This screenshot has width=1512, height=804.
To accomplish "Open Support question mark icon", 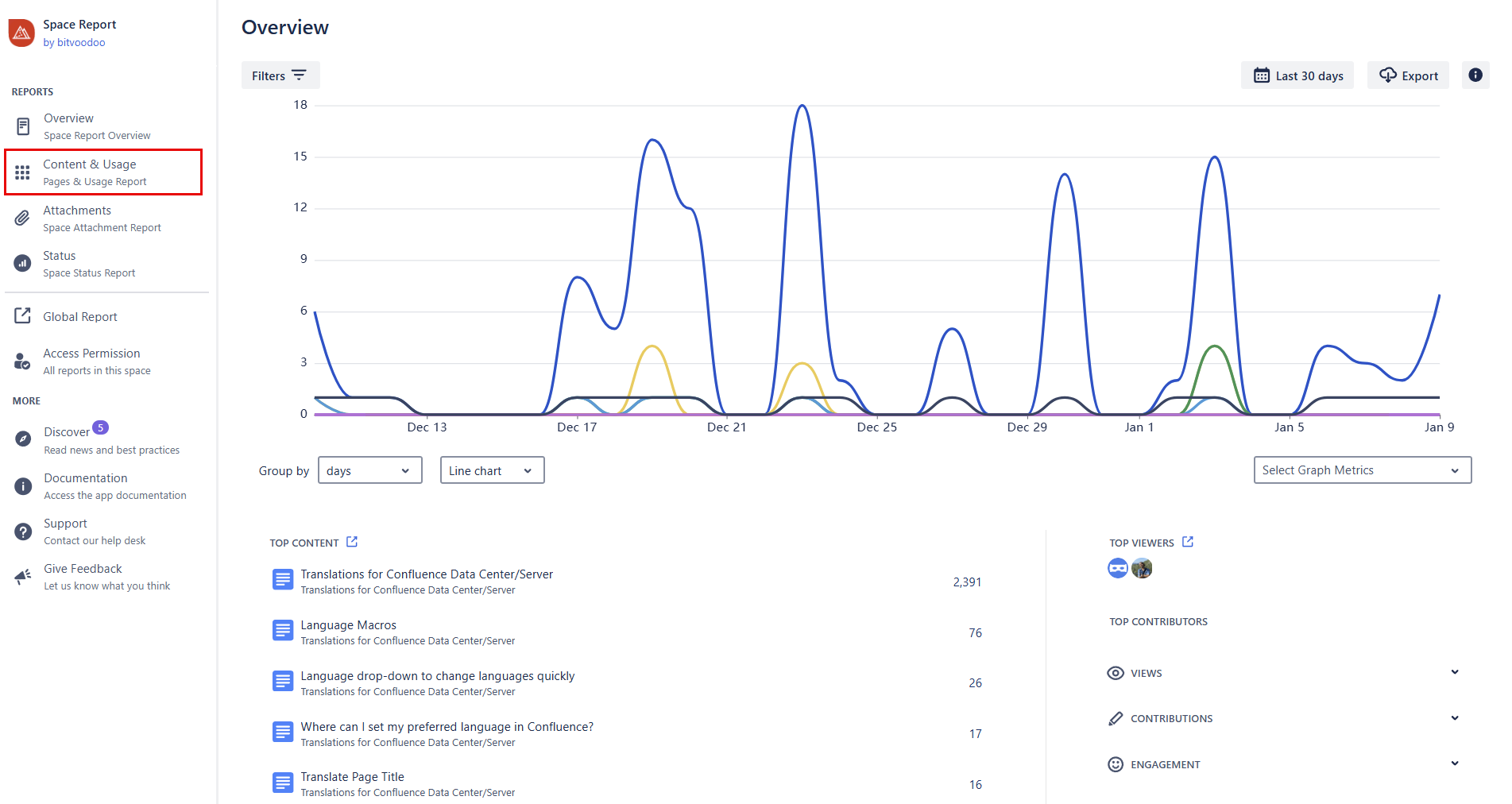I will coord(23,531).
